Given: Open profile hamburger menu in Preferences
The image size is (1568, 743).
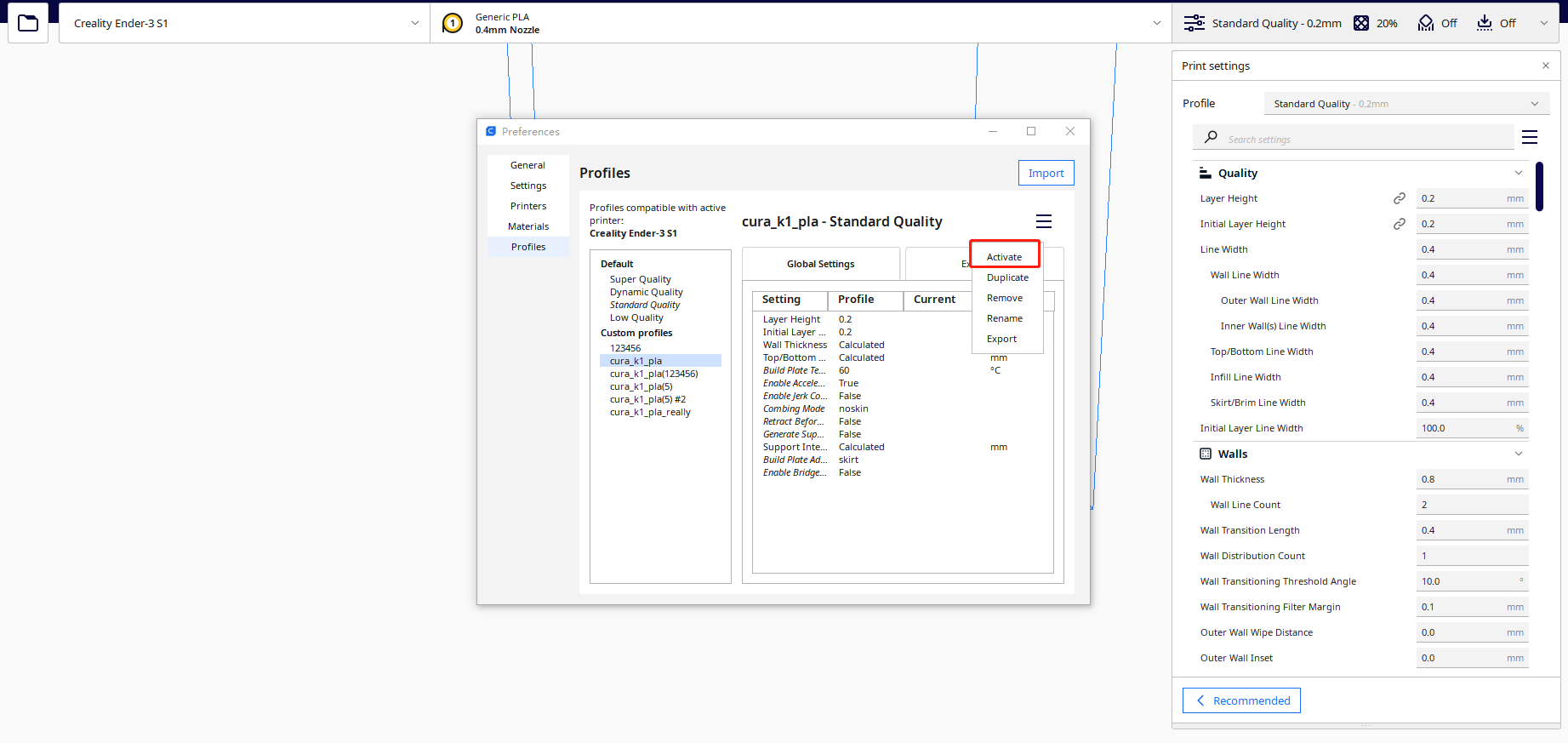Looking at the screenshot, I should click(x=1044, y=221).
